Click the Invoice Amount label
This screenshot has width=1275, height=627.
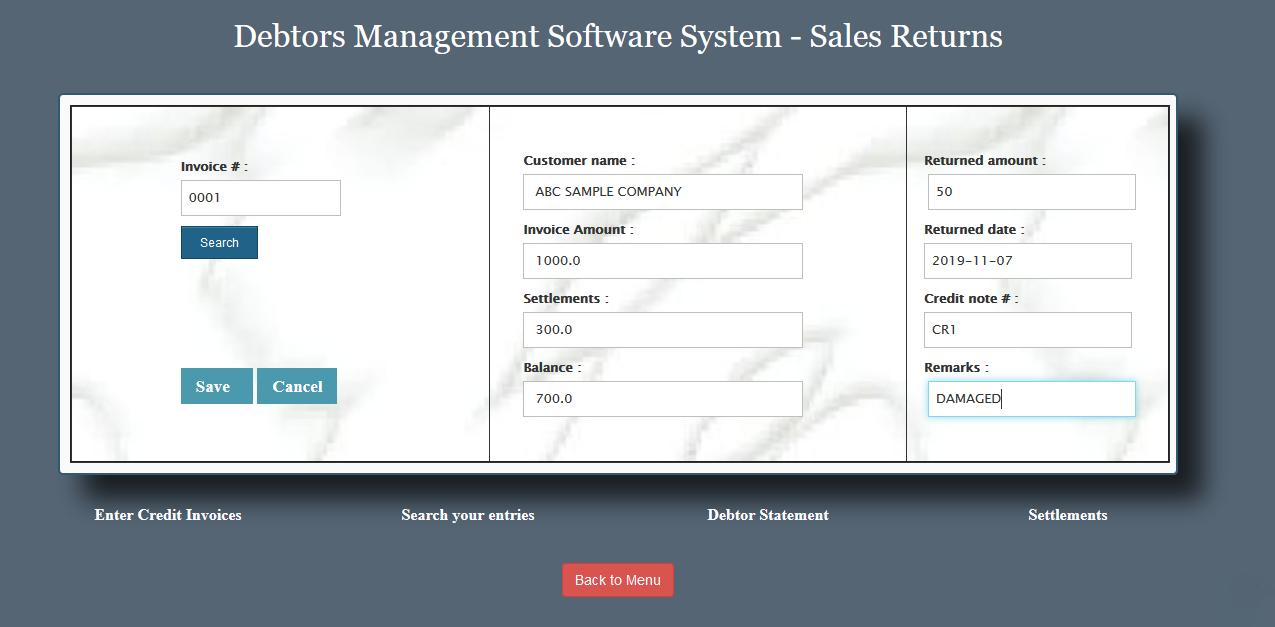click(578, 230)
